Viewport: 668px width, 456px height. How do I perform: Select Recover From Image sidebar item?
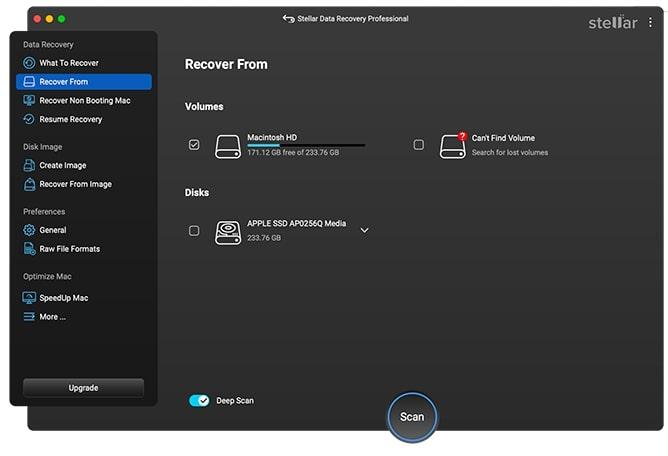tap(84, 184)
